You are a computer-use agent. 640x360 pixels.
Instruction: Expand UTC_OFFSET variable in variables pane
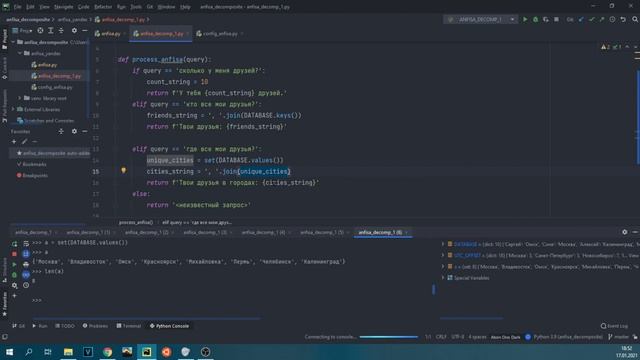(443, 255)
